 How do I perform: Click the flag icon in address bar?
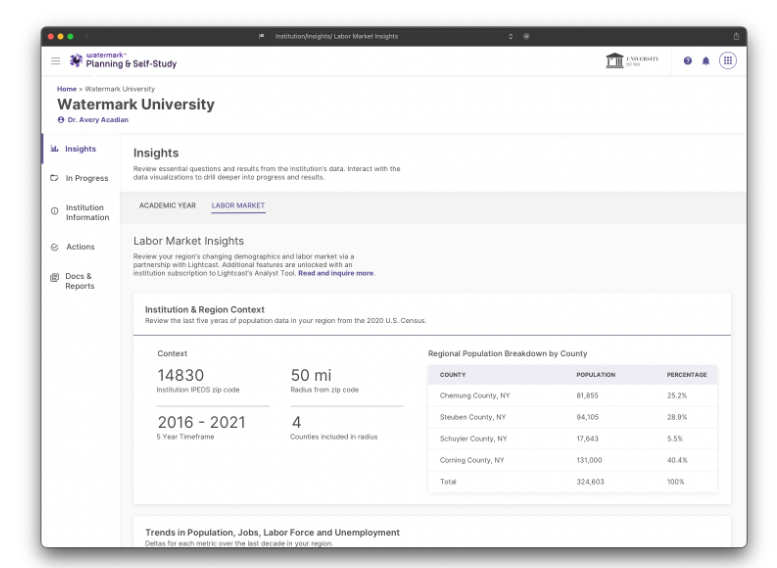[x=262, y=36]
